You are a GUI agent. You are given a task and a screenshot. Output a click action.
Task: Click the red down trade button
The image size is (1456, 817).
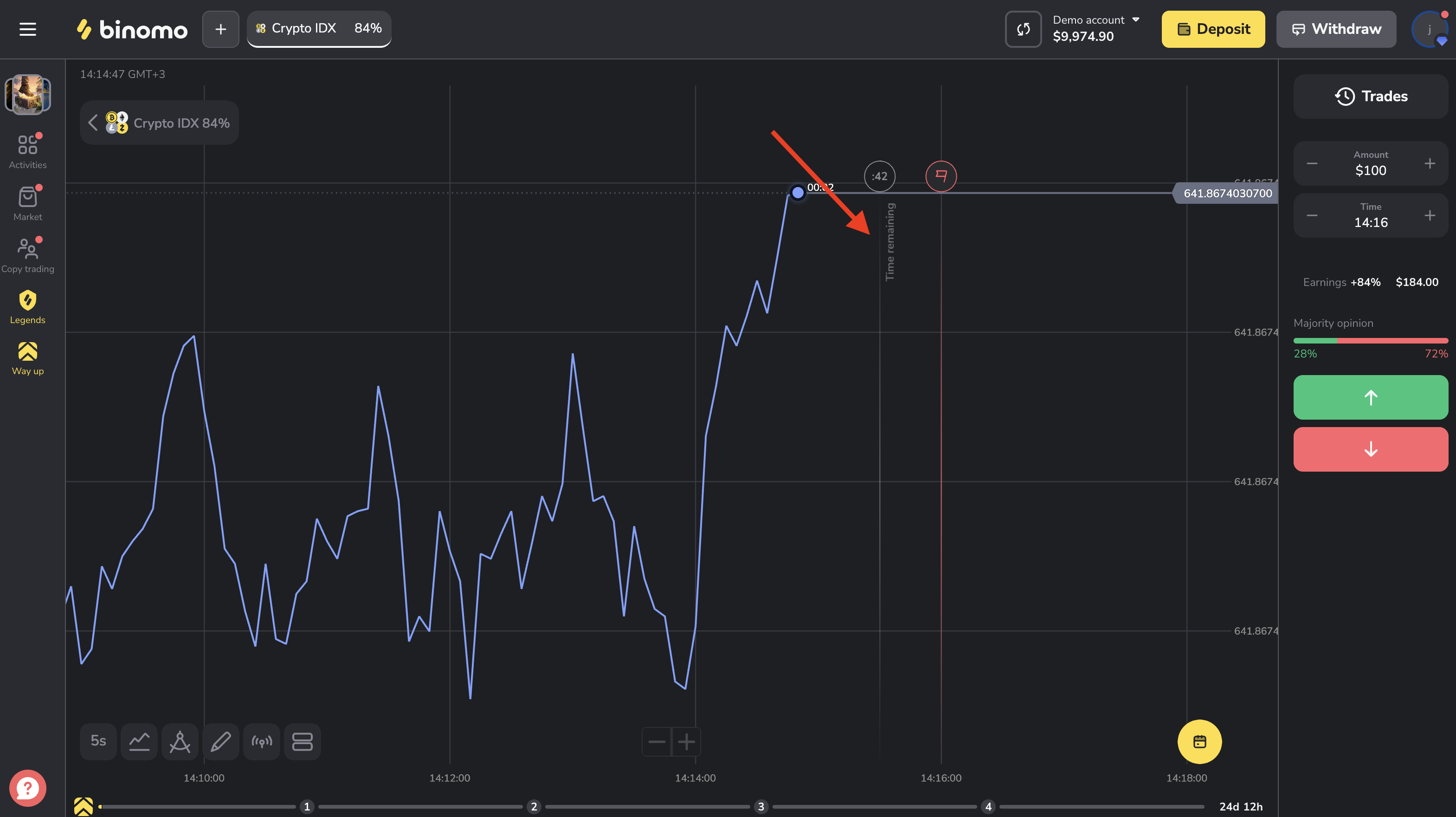[1371, 449]
